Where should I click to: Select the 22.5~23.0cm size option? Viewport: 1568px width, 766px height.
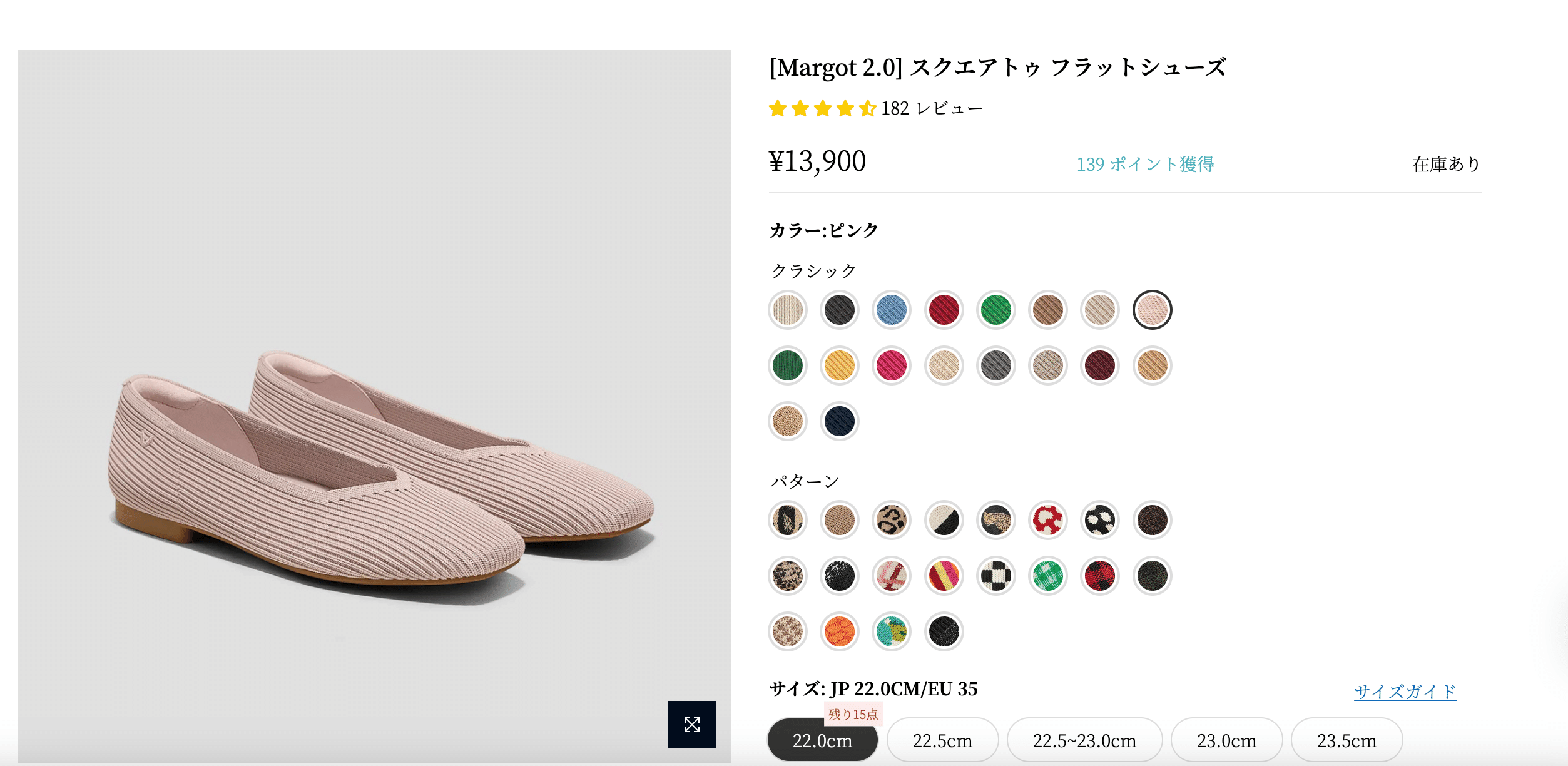coord(1084,740)
